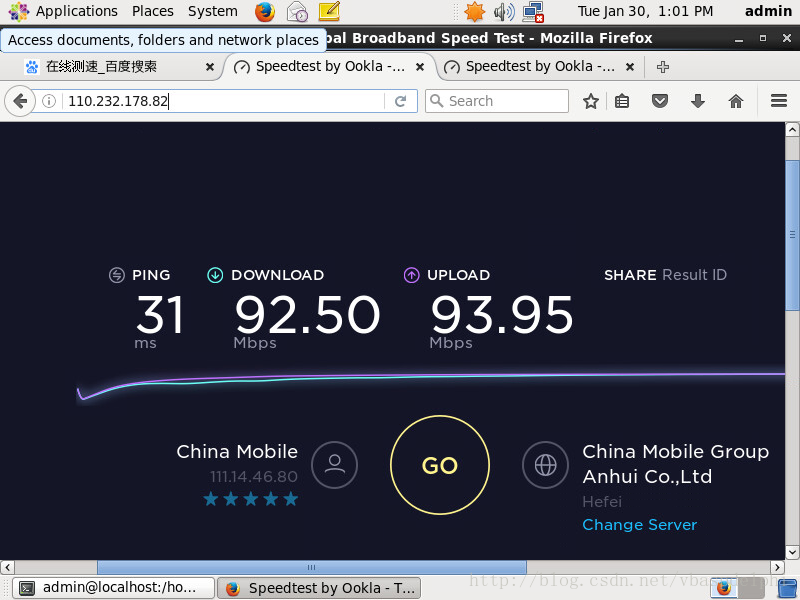The width and height of the screenshot is (800, 600).
Task: Click the upload arrow icon beside UPLOAD
Action: click(411, 275)
